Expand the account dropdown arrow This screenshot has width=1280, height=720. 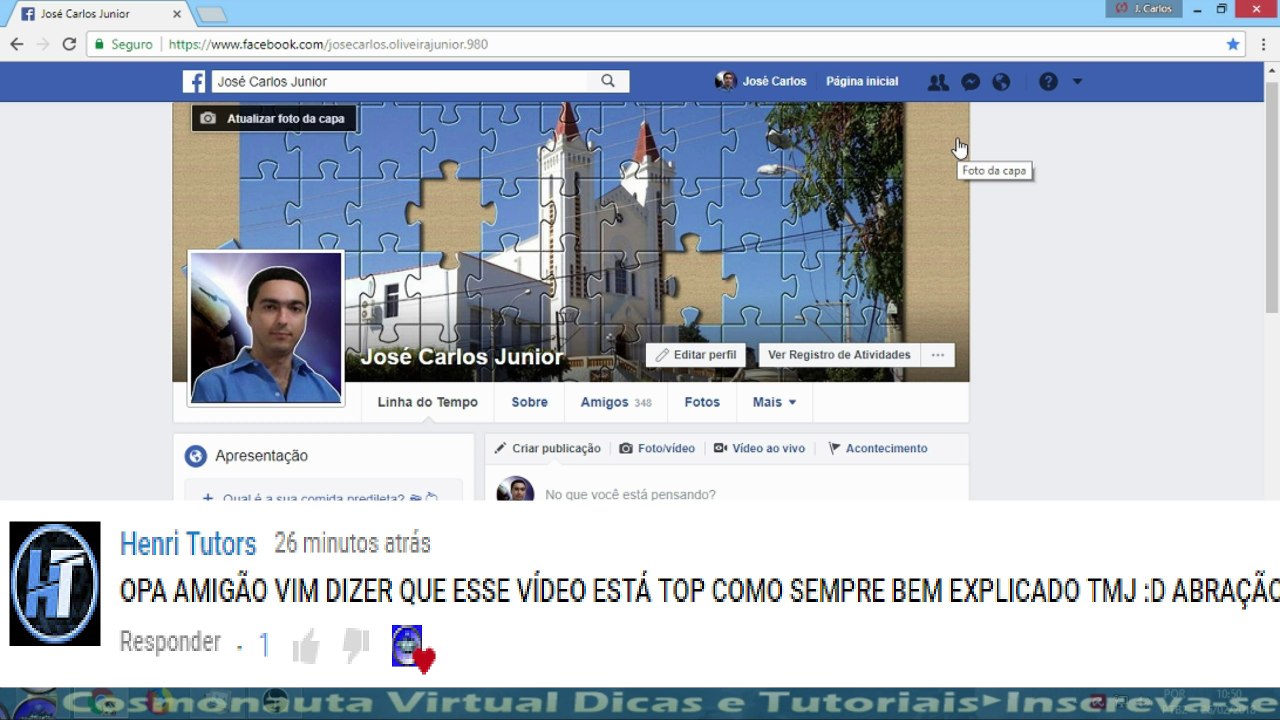tap(1077, 82)
